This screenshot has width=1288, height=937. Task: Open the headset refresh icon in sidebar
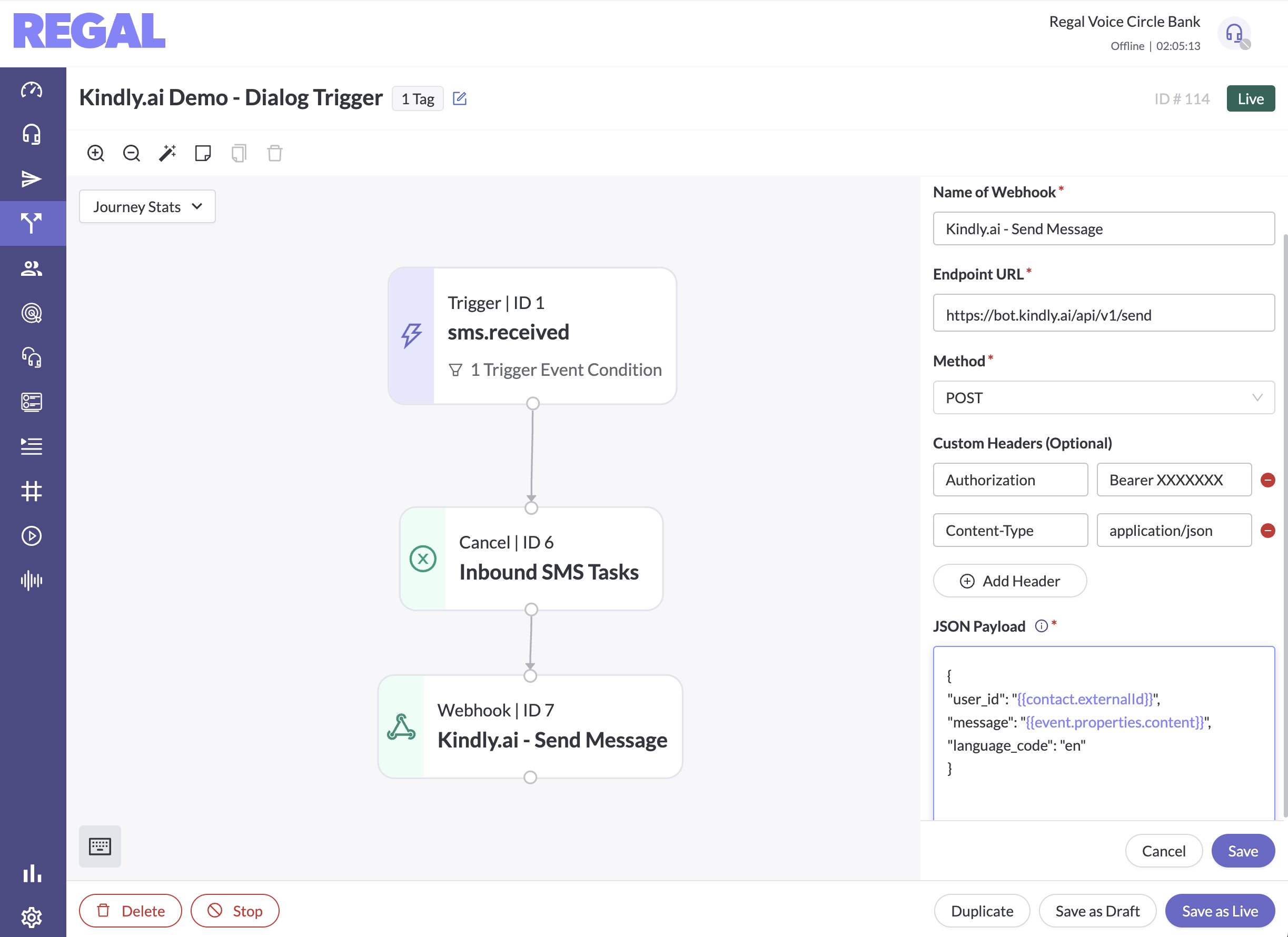pyautogui.click(x=32, y=357)
